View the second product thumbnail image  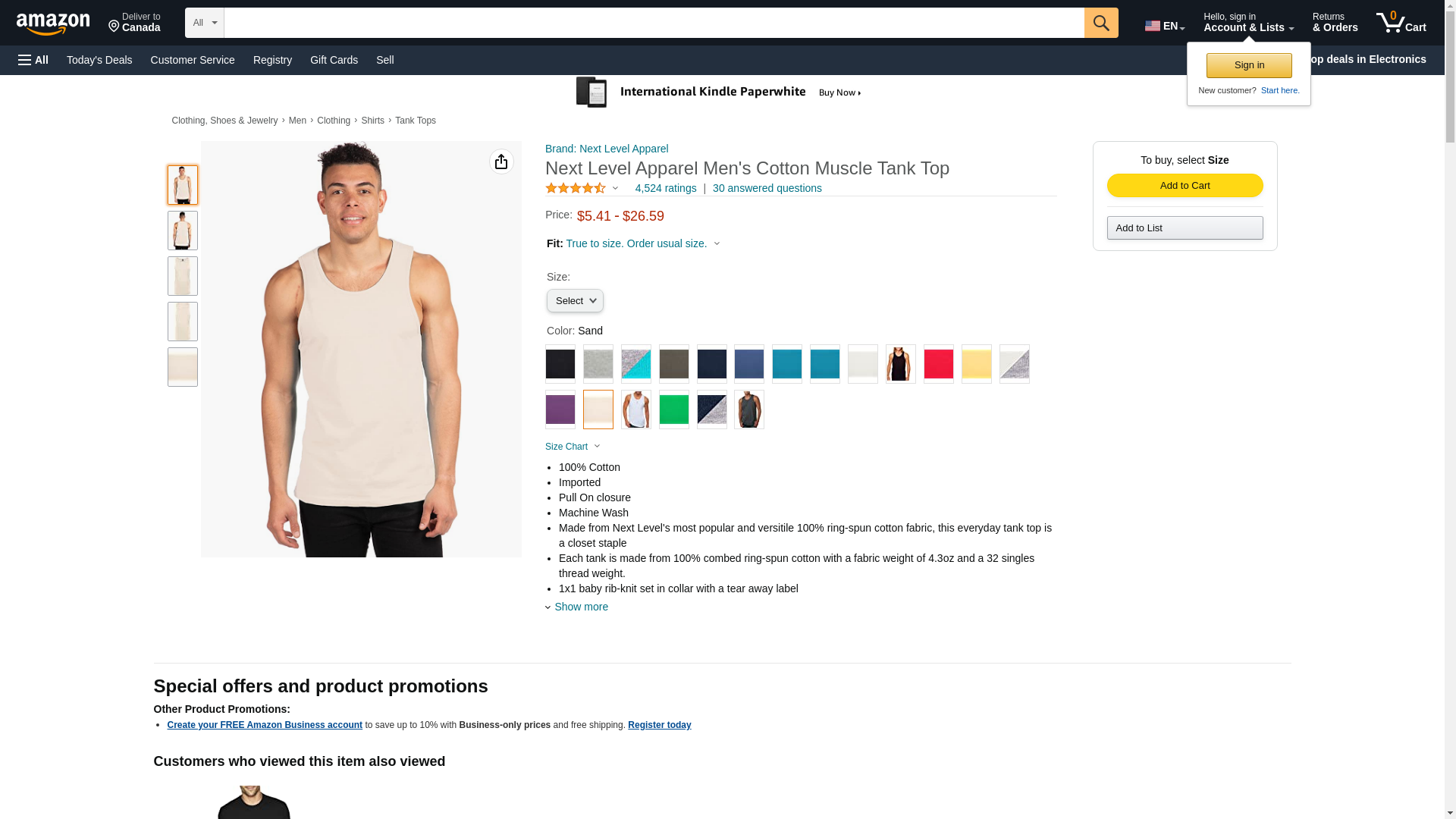point(183,231)
